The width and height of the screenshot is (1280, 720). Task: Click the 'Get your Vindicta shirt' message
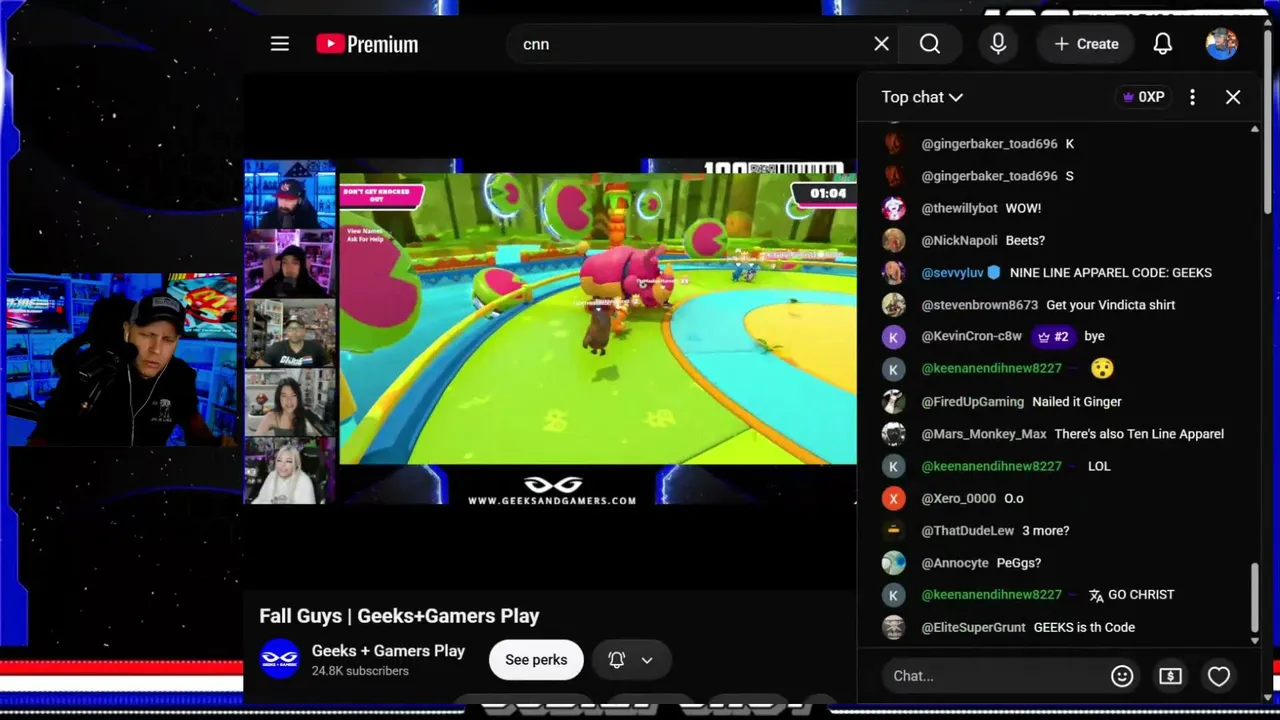[x=1111, y=305]
